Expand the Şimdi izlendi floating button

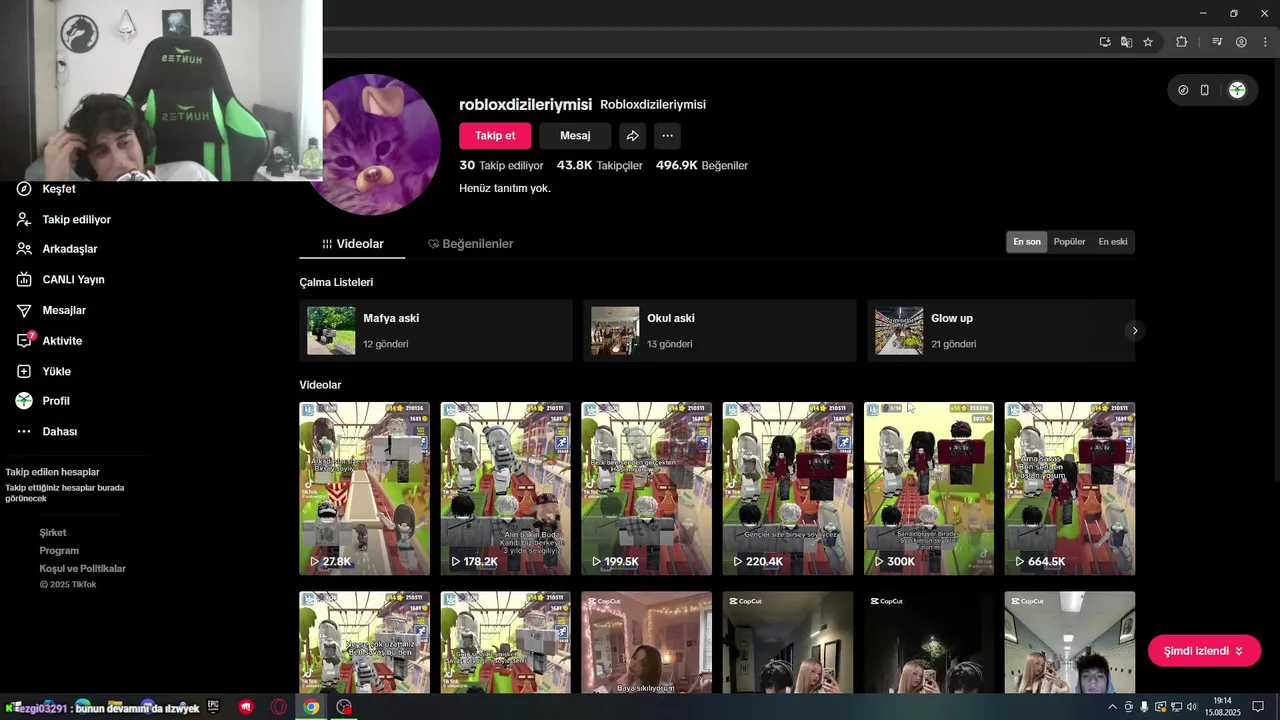coord(1204,651)
